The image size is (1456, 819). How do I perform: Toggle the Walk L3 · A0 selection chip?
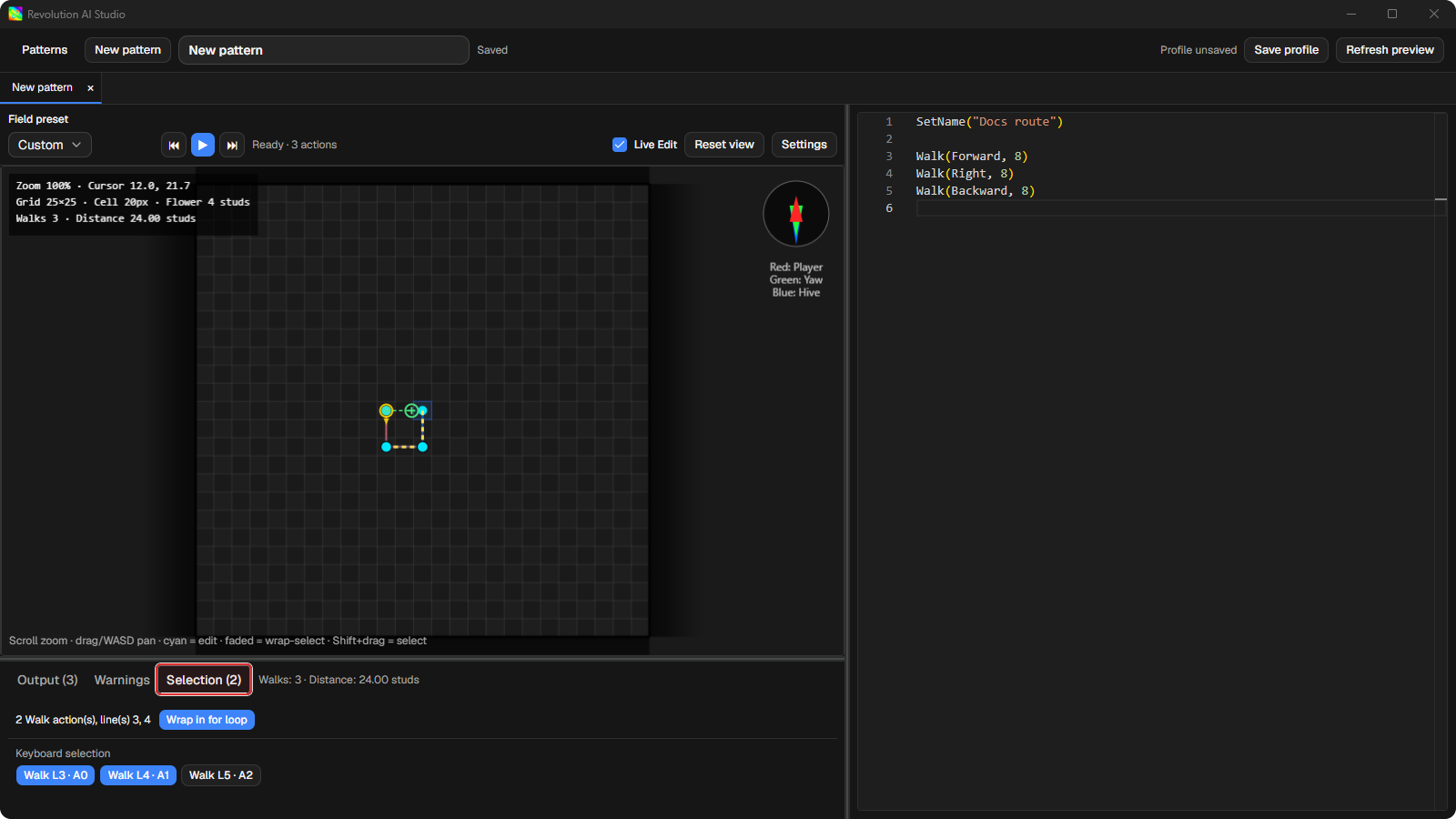click(x=56, y=775)
